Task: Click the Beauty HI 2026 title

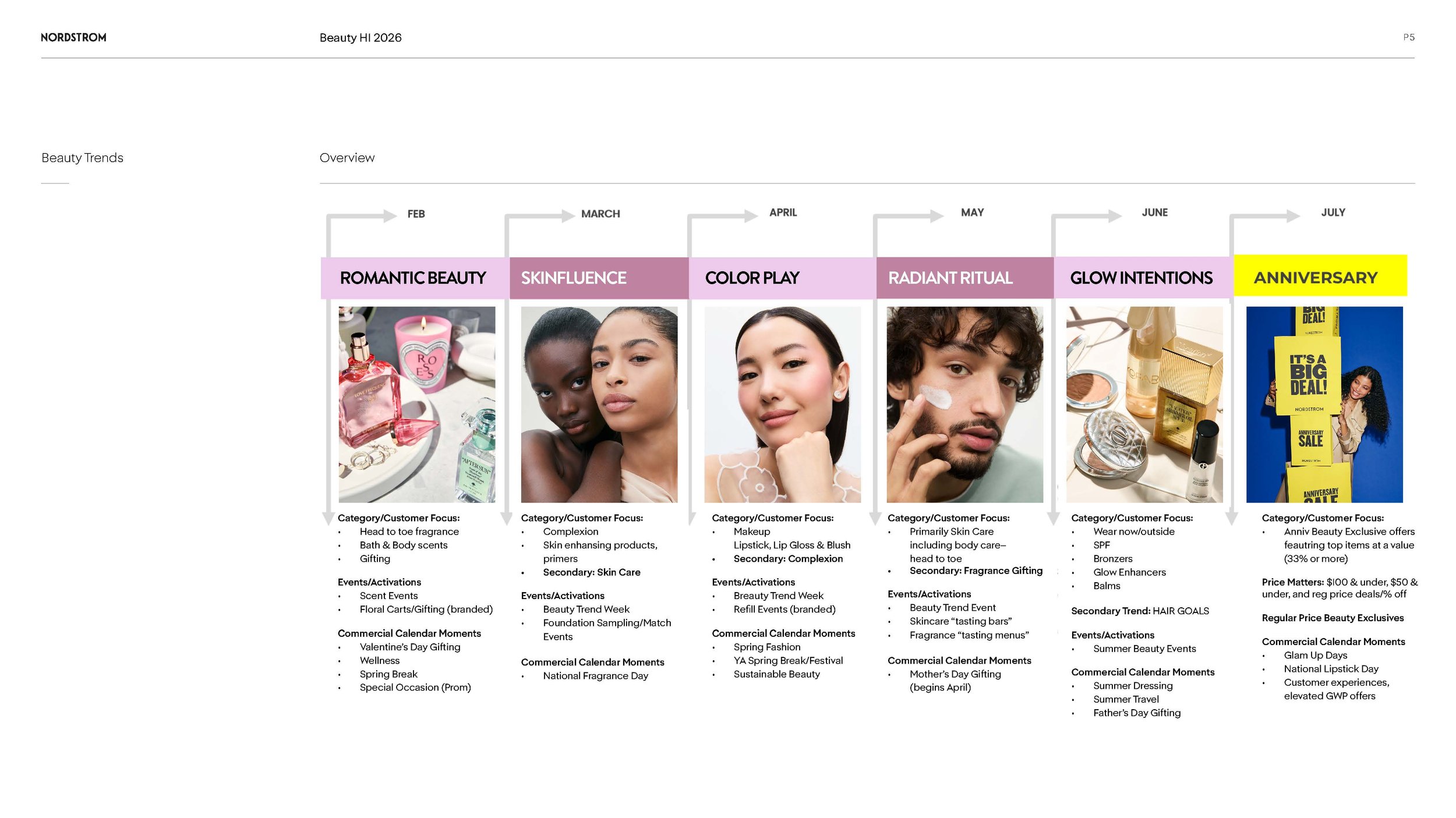Action: pos(361,38)
